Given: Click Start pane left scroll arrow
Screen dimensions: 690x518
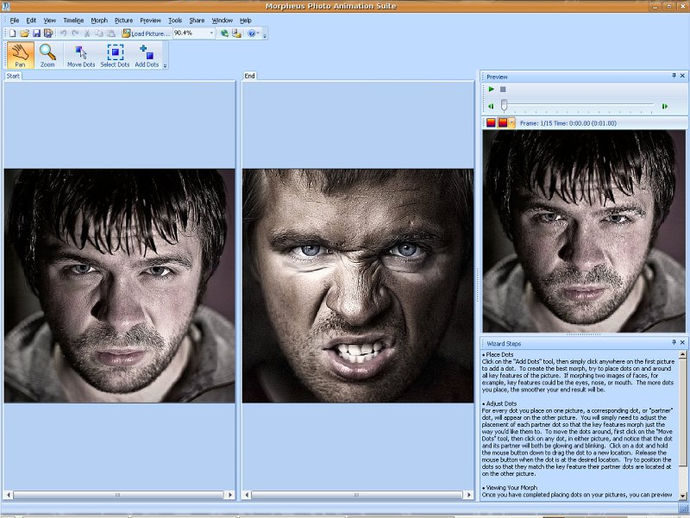Looking at the screenshot, I should [x=8, y=495].
